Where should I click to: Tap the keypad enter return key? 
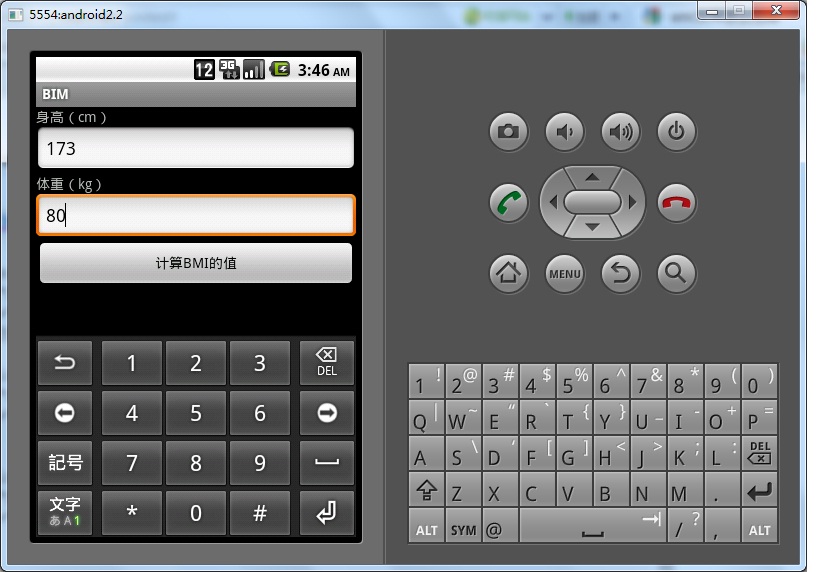click(327, 513)
